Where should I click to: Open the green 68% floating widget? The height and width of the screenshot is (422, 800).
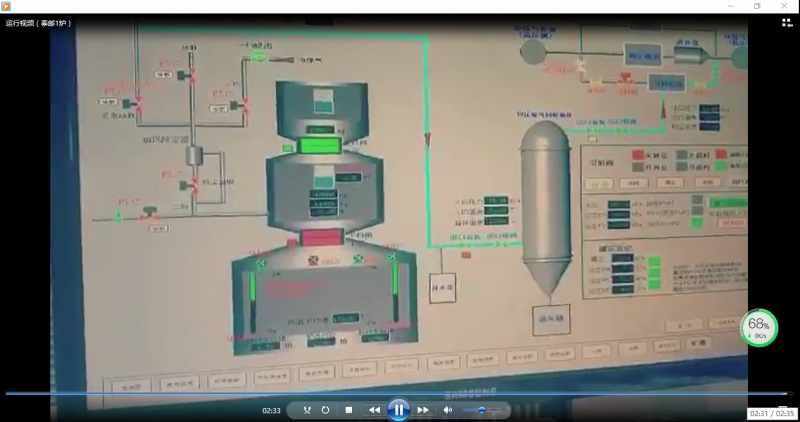click(x=759, y=327)
